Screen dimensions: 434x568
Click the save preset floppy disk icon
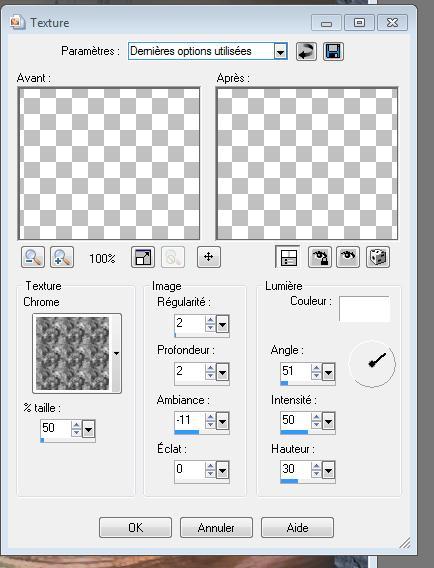(333, 51)
